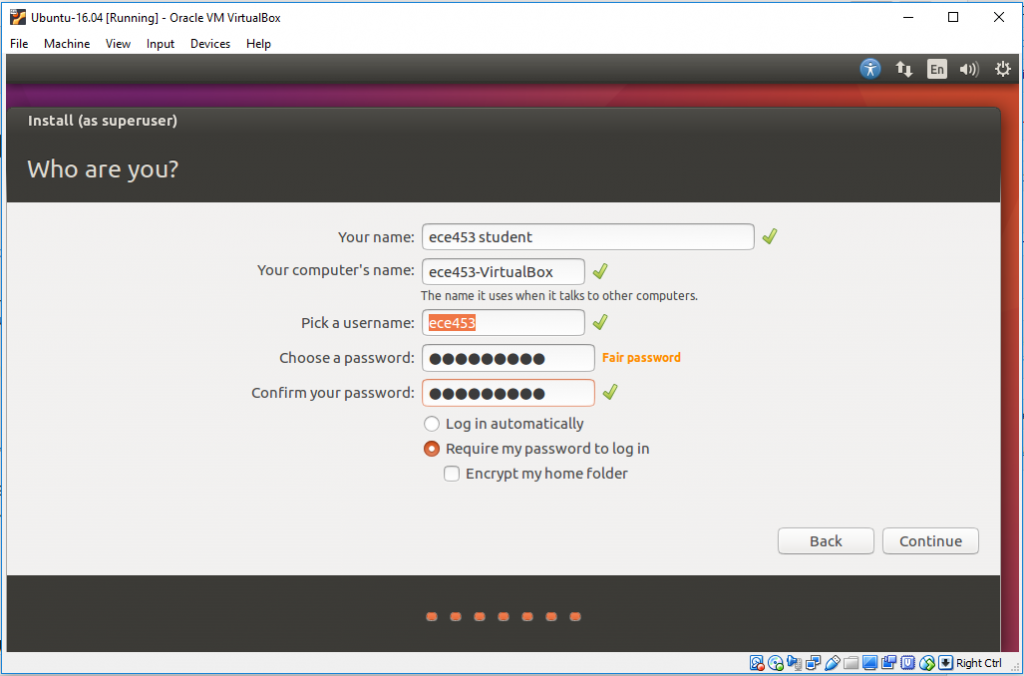Click the hard disk activity status icon

tap(758, 663)
